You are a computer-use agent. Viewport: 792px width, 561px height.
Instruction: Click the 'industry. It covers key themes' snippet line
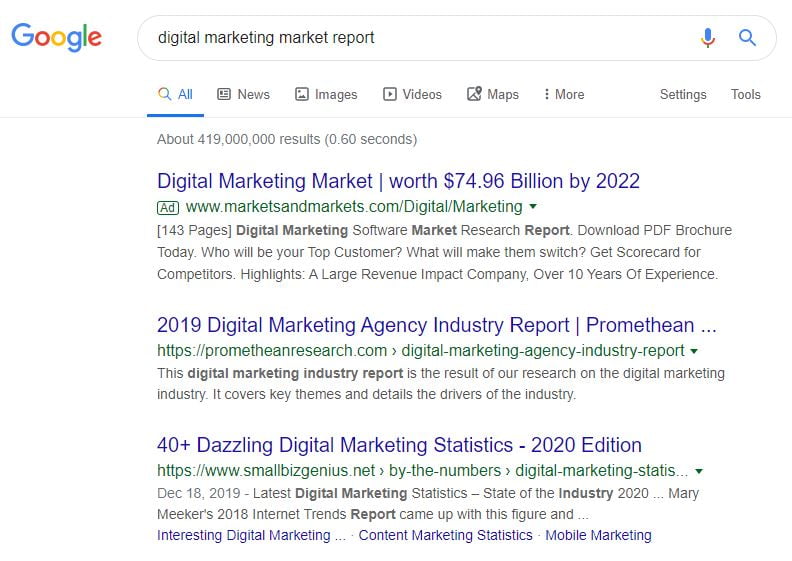367,394
